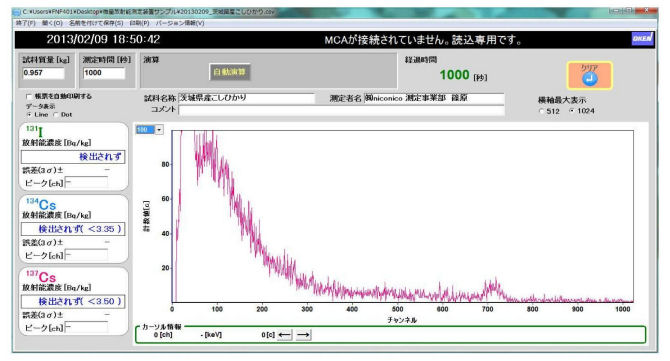The width and height of the screenshot is (670, 361).
Task: Open the 名前を付けて保存(S) menu
Action: click(96, 23)
